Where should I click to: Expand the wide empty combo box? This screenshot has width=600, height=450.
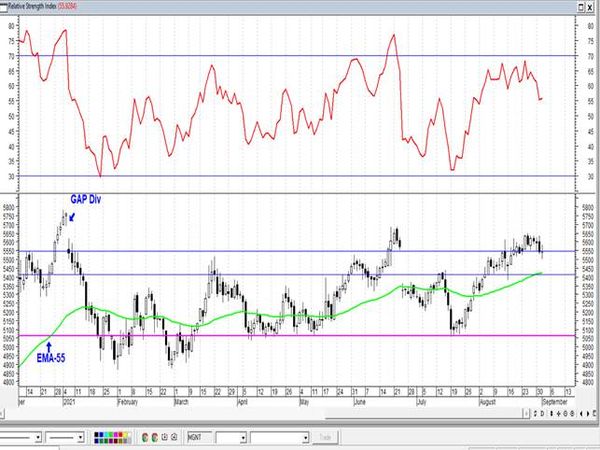point(279,437)
